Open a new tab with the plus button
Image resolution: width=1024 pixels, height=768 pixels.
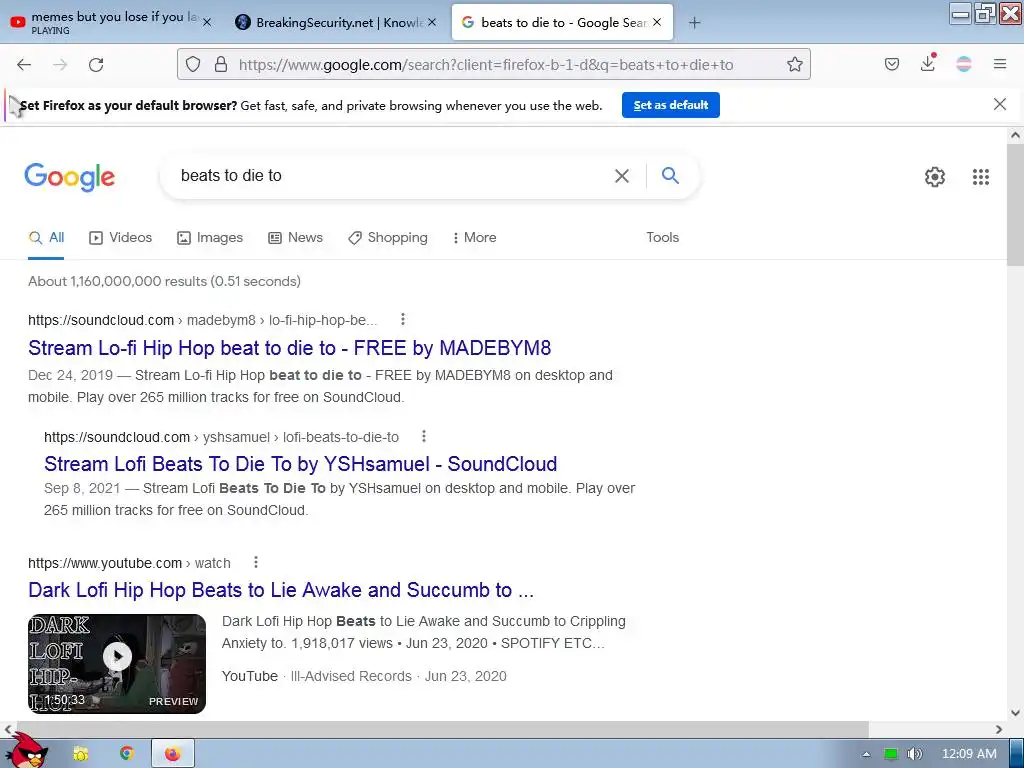694,23
